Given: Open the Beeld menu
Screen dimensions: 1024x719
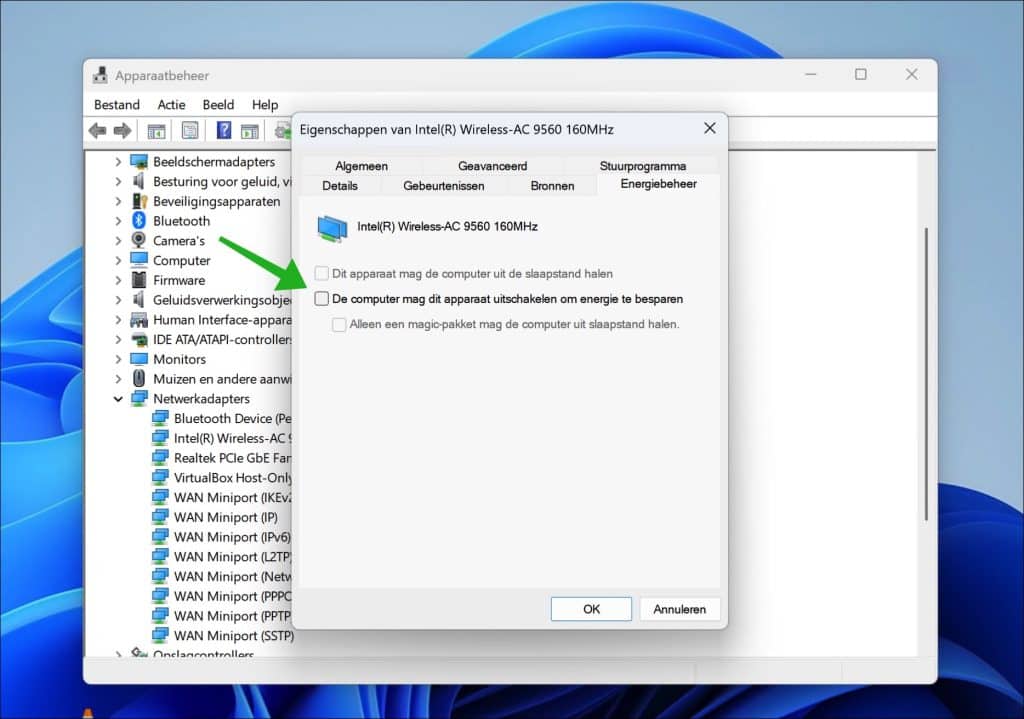Looking at the screenshot, I should (218, 104).
